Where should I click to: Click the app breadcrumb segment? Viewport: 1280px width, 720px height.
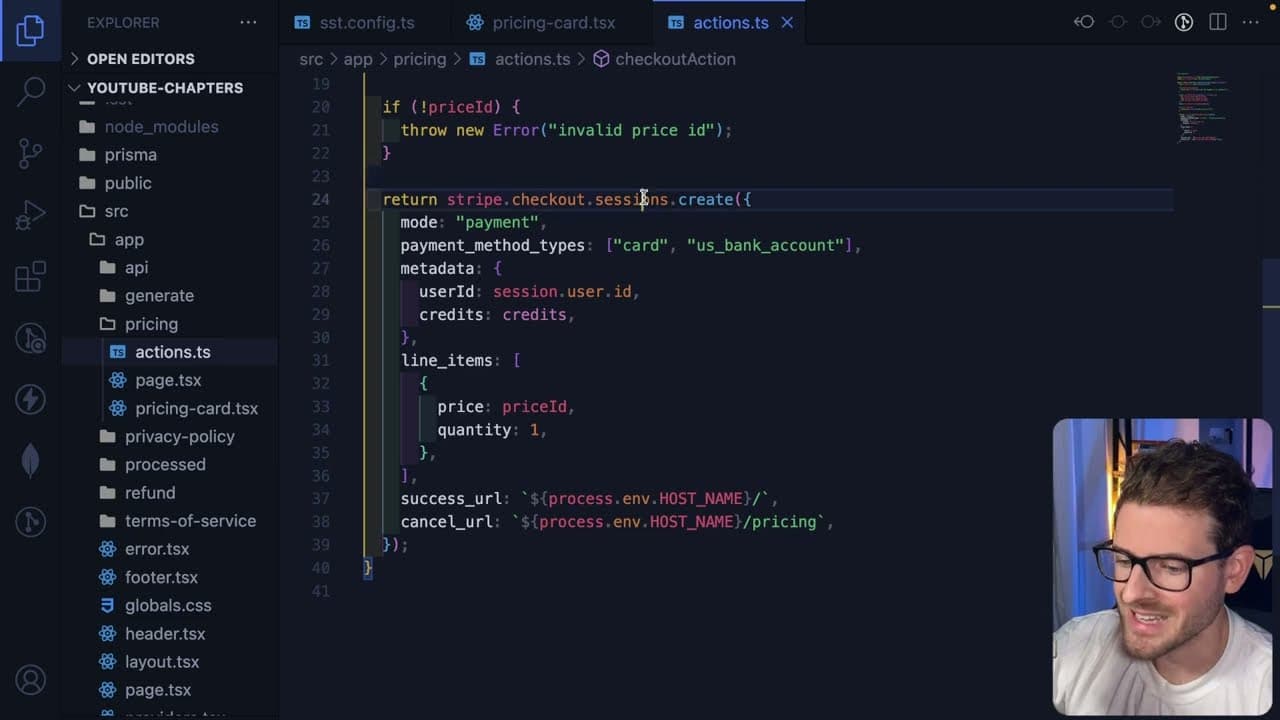(x=358, y=59)
